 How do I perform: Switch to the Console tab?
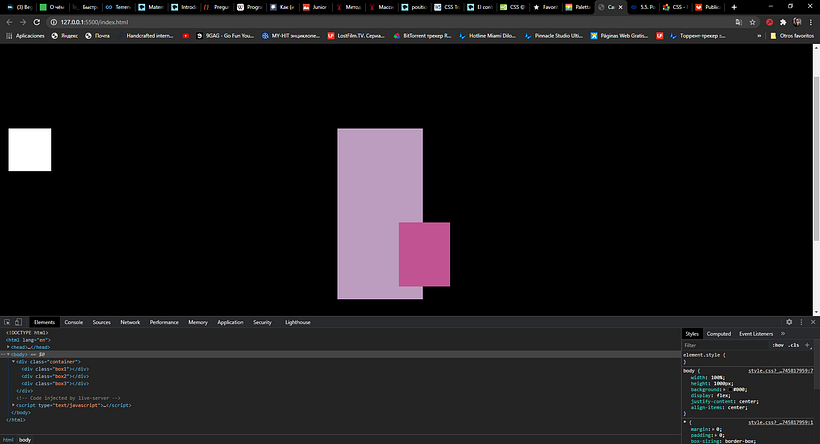click(74, 322)
